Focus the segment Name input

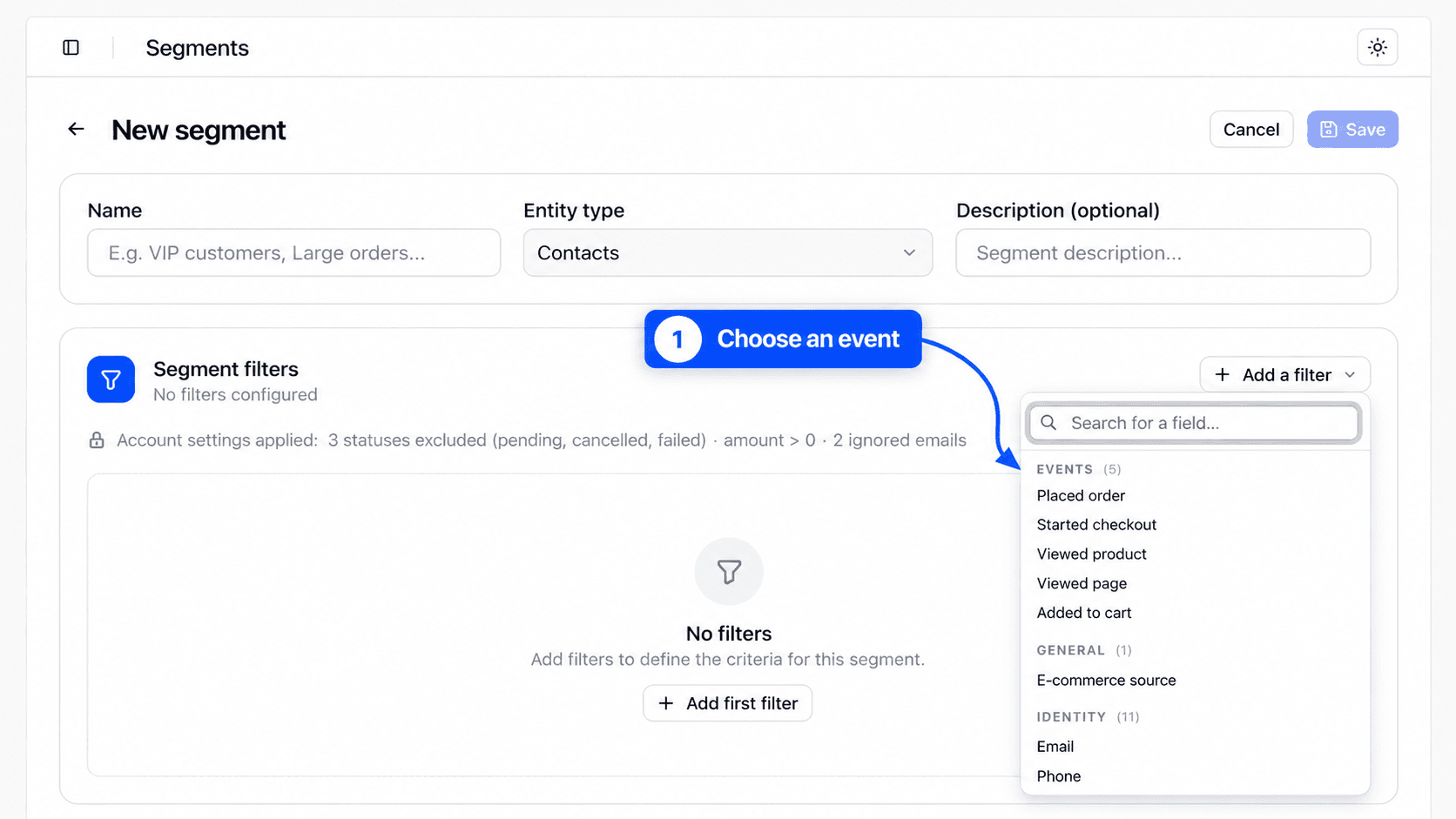click(294, 253)
